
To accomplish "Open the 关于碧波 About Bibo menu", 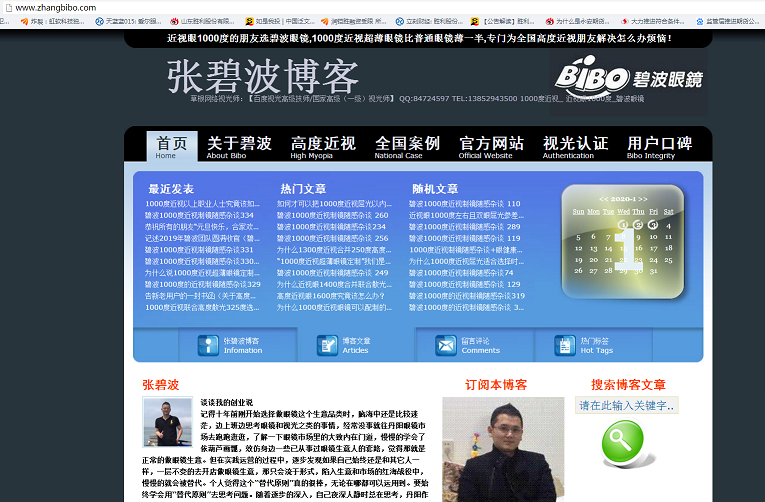I will point(239,147).
